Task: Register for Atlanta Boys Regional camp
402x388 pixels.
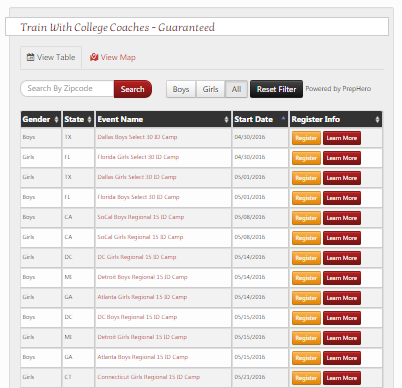Action: pyautogui.click(x=306, y=358)
